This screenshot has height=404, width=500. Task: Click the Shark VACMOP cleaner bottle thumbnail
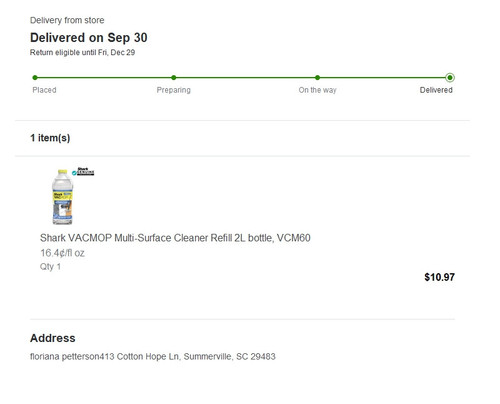[x=62, y=197]
